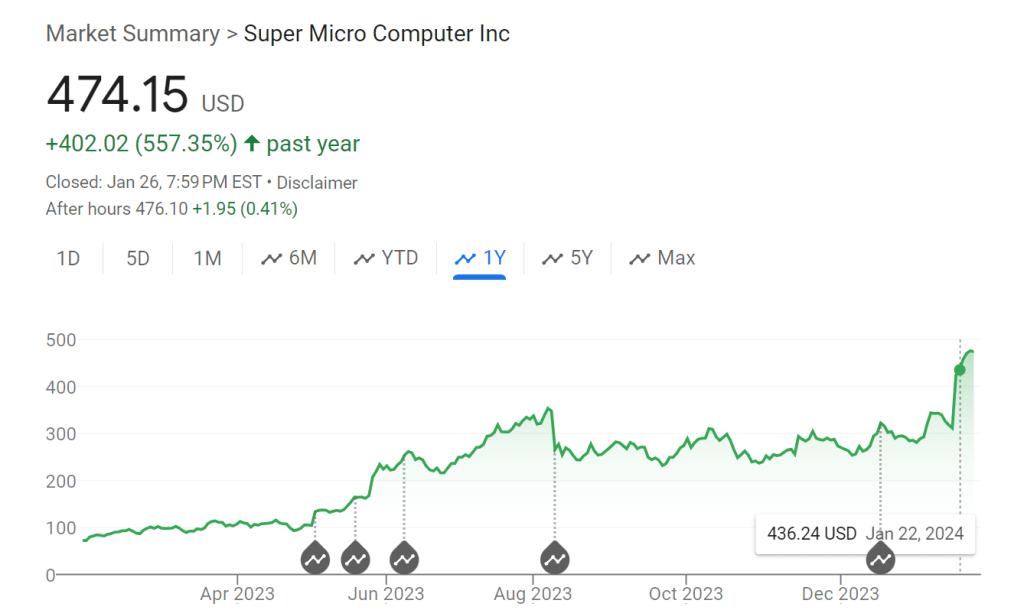Image resolution: width=1024 pixels, height=610 pixels.
Task: Click the leftmost event marker on the chart
Action: [315, 559]
